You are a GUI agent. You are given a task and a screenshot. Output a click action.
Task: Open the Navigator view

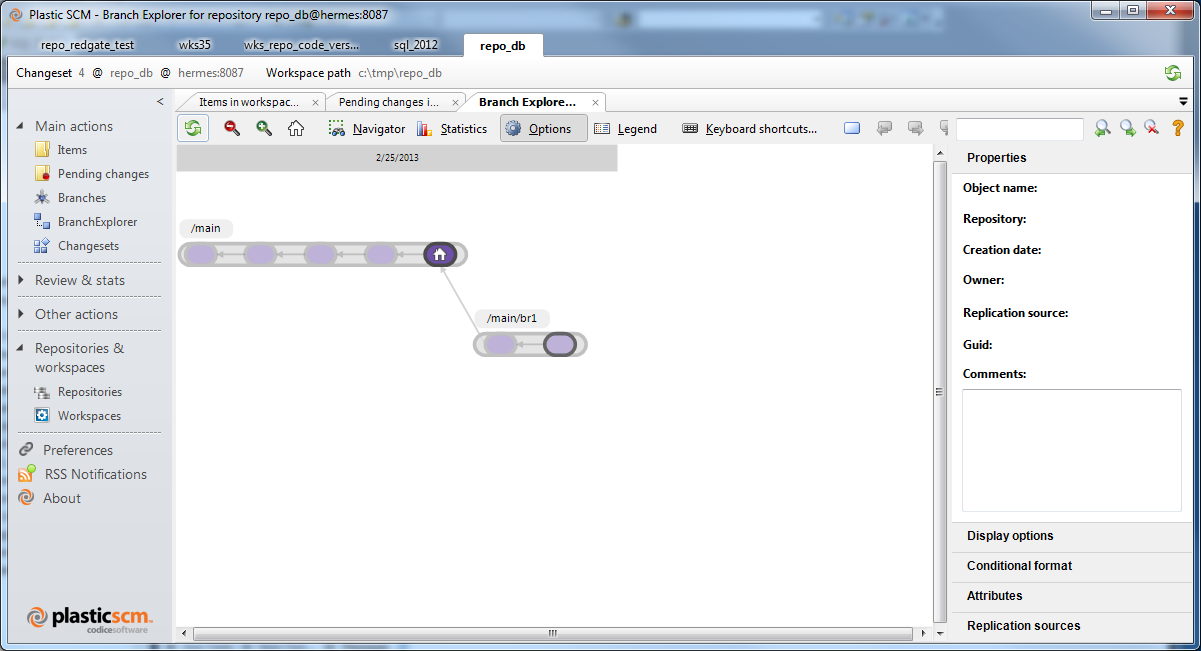tap(366, 129)
